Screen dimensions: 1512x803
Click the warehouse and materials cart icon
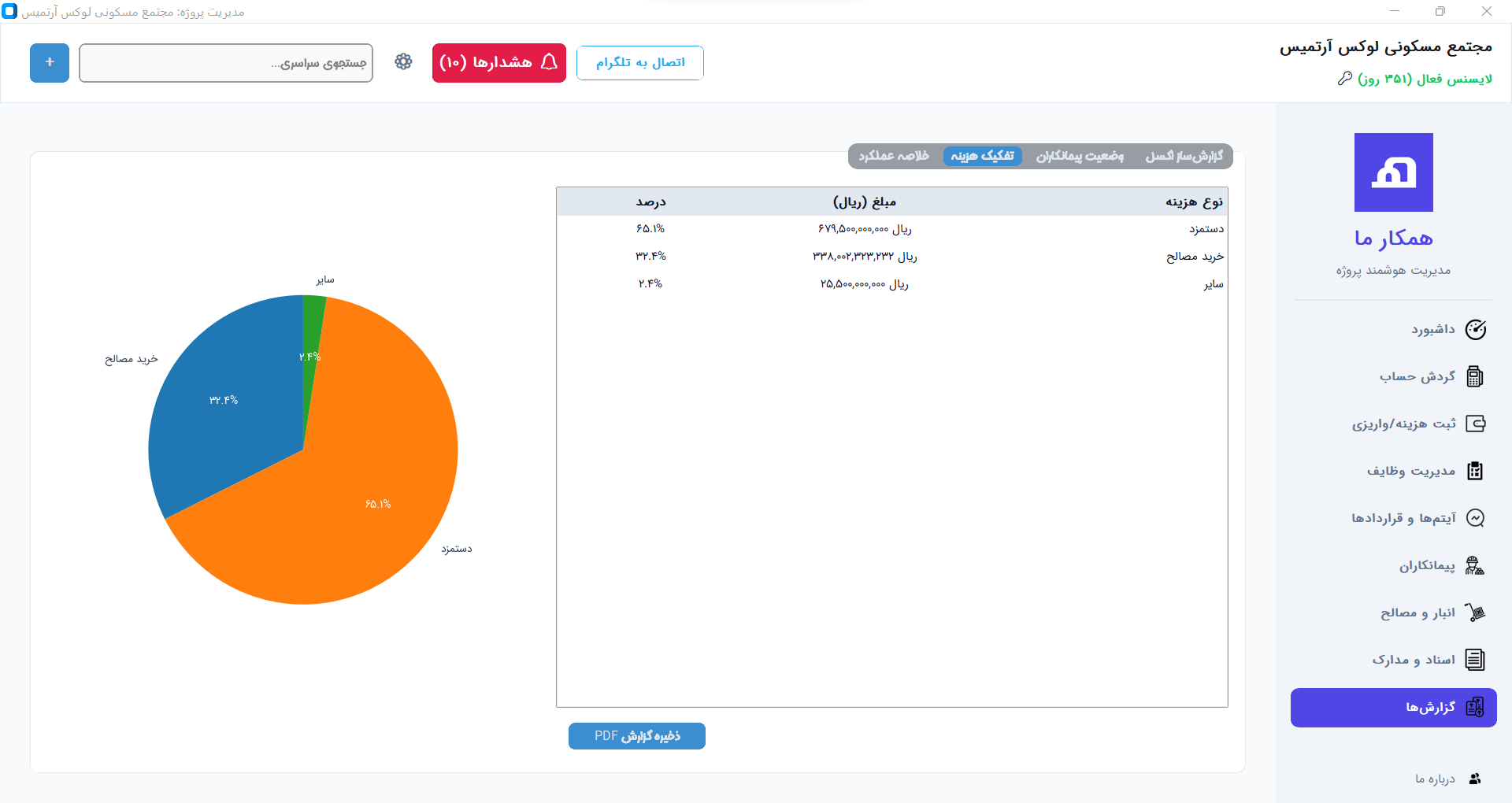(1474, 612)
